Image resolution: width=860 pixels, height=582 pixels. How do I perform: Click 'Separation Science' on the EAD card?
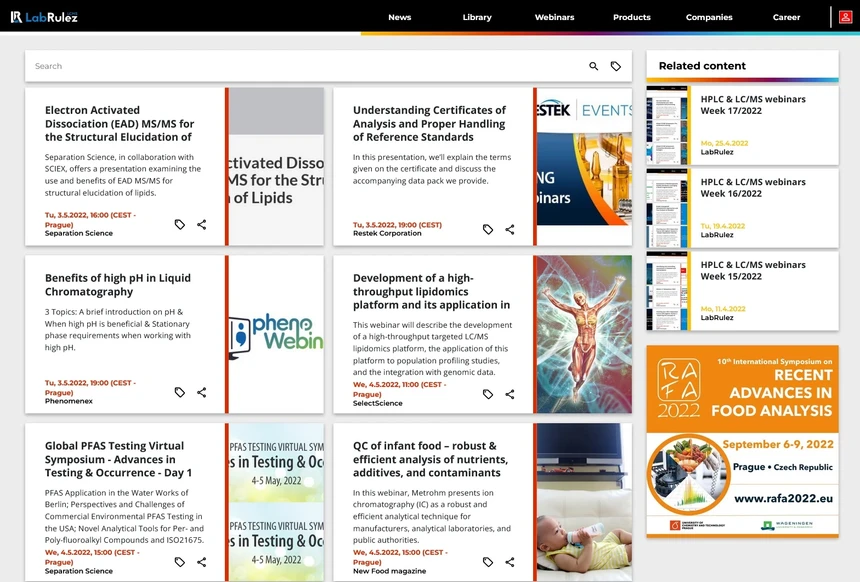[x=78, y=233]
